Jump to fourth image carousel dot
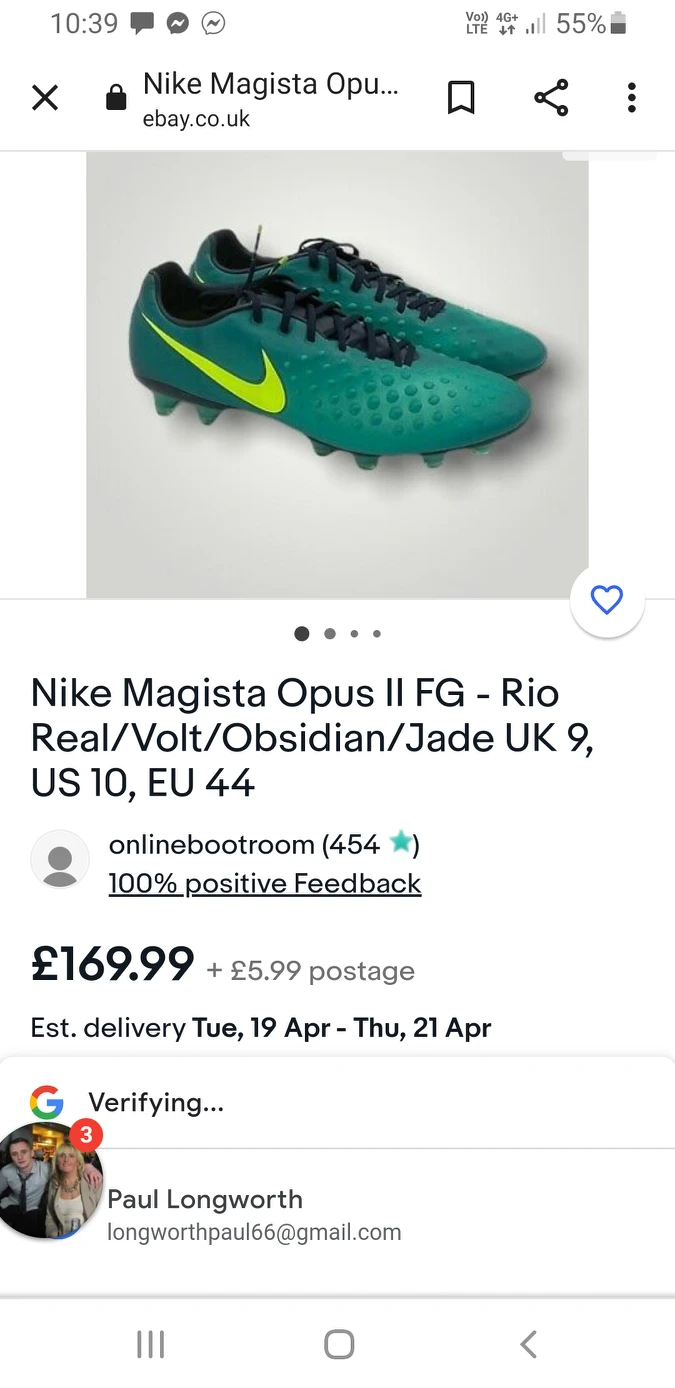The height and width of the screenshot is (1388, 675). pos(377,633)
